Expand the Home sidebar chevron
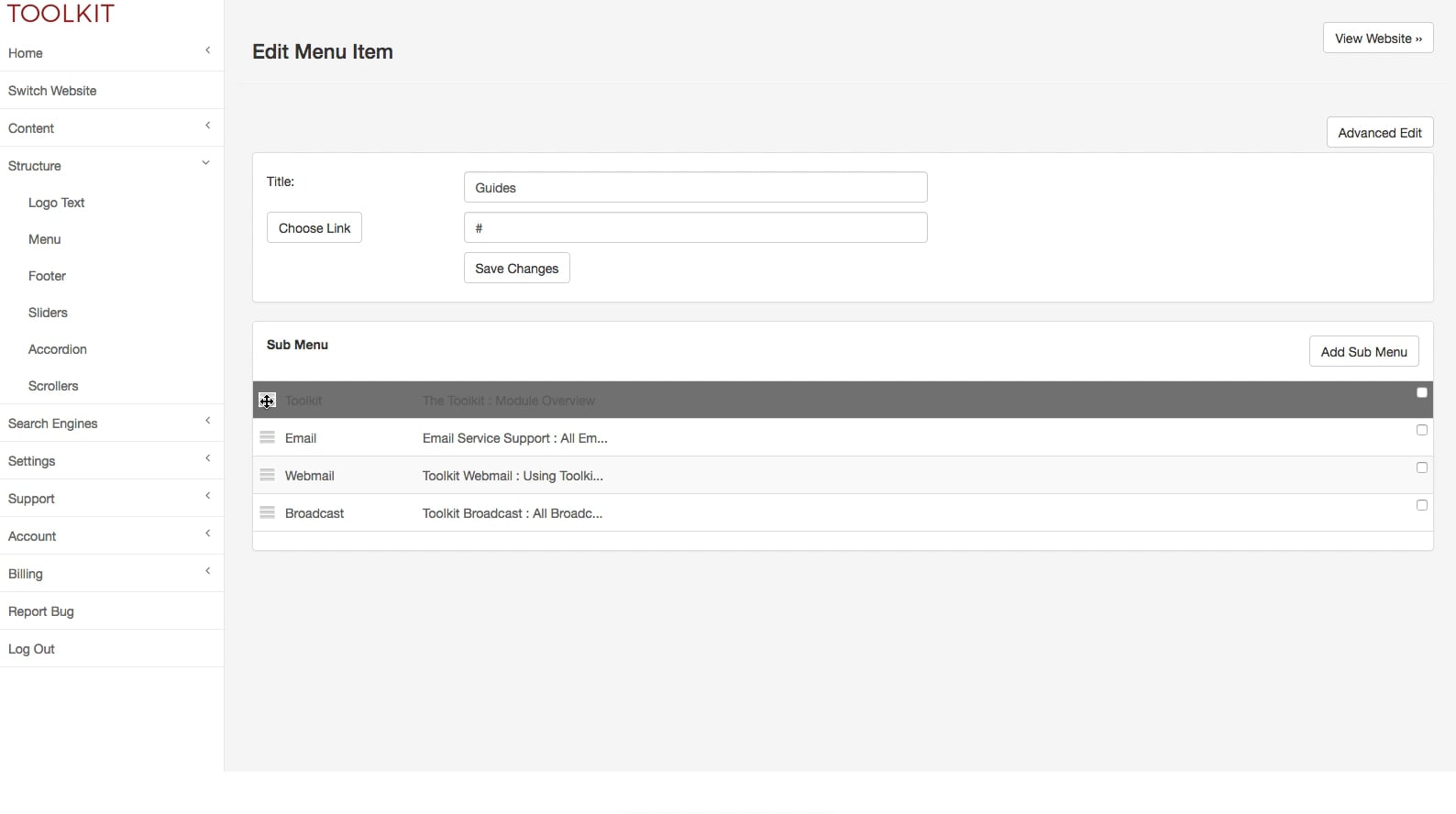1456x814 pixels. pyautogui.click(x=208, y=50)
